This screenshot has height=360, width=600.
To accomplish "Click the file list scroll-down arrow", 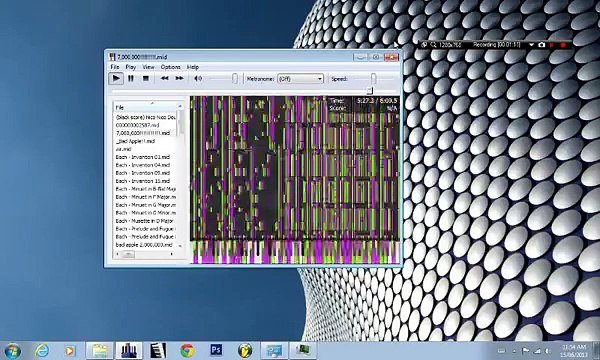I will pyautogui.click(x=180, y=246).
